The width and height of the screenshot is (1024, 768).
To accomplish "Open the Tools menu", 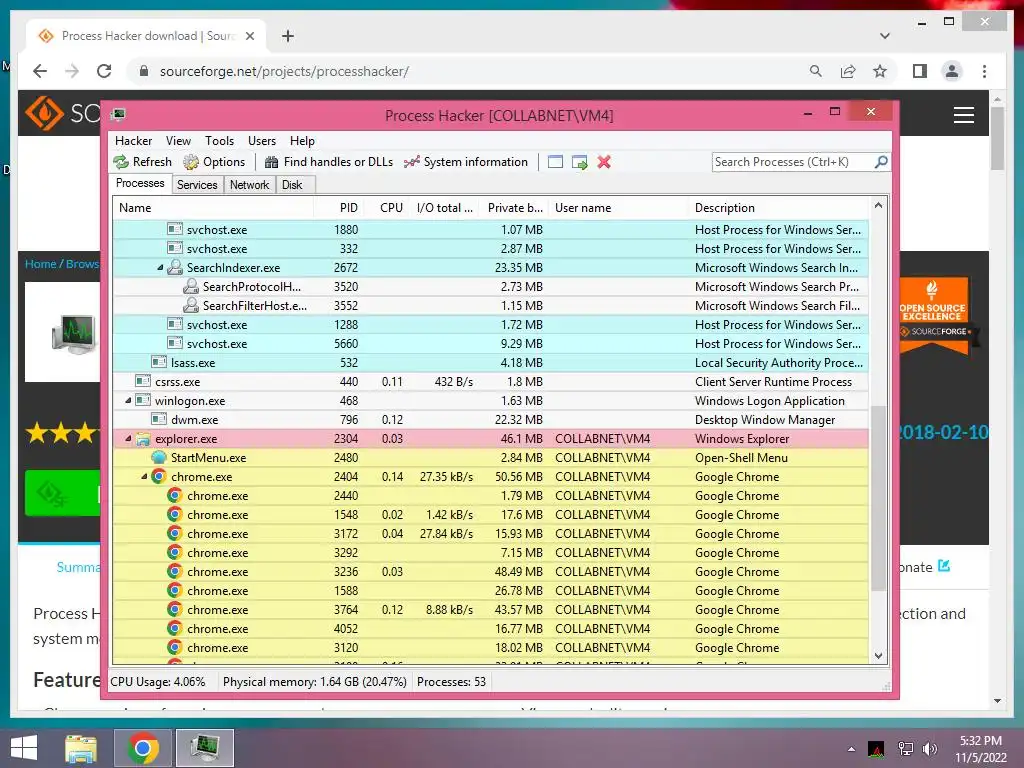I will [x=219, y=140].
